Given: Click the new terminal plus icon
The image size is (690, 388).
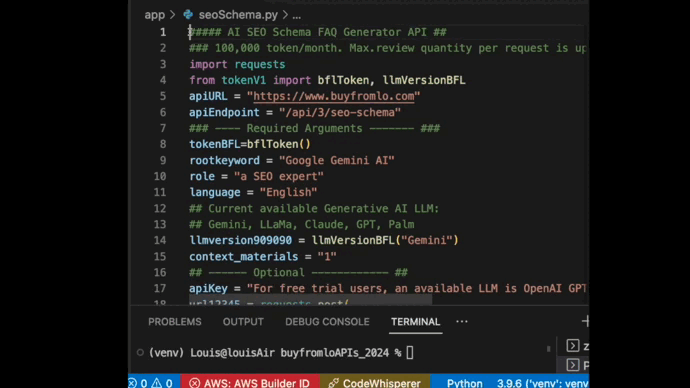Looking at the screenshot, I should [585, 321].
